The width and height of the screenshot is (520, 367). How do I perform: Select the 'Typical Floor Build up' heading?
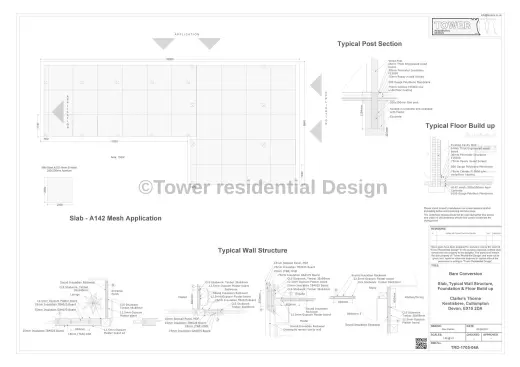(460, 126)
